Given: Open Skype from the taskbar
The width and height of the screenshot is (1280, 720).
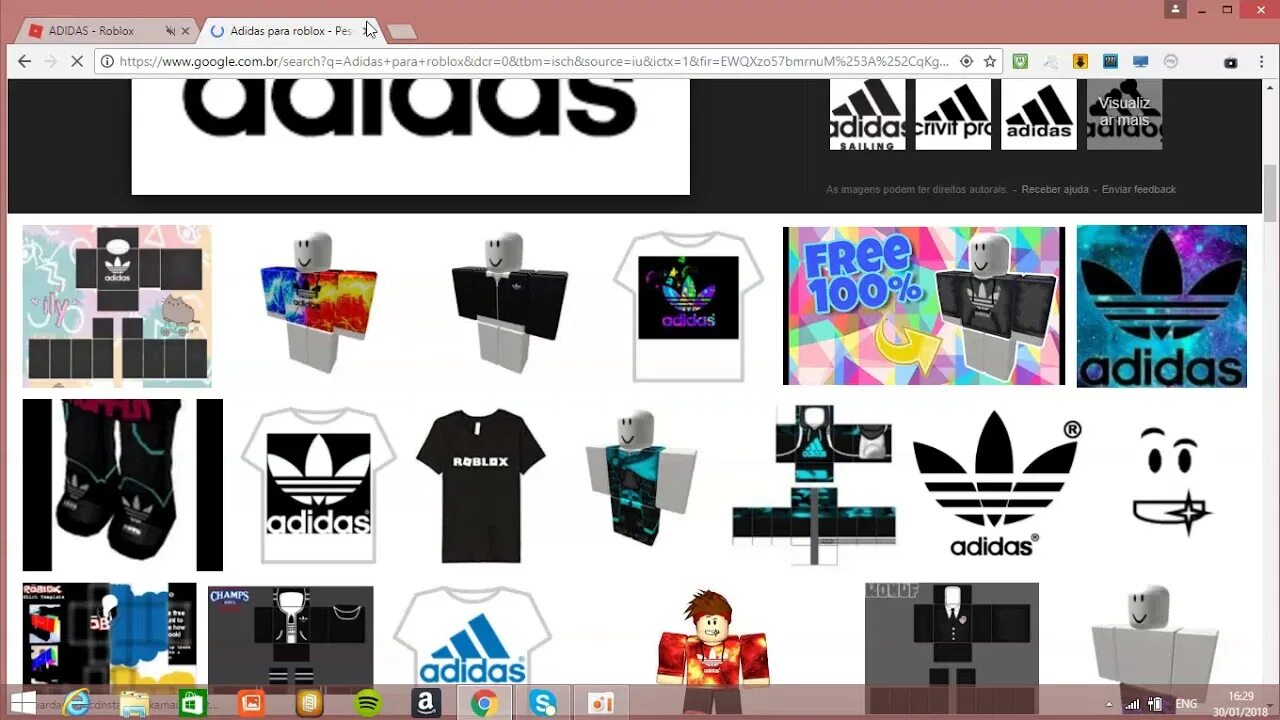Looking at the screenshot, I should click(x=543, y=703).
